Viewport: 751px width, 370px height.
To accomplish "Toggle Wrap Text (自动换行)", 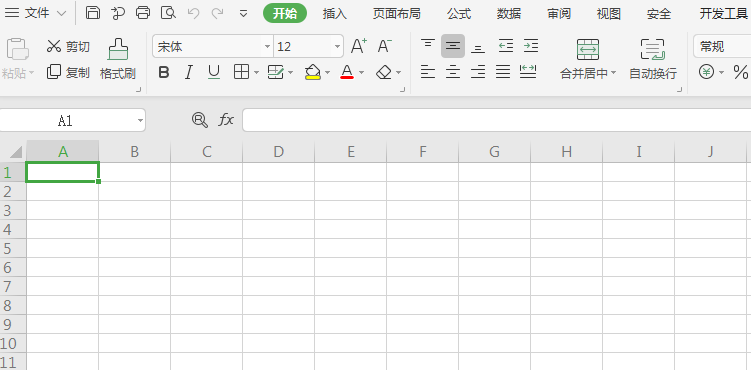I will point(653,59).
